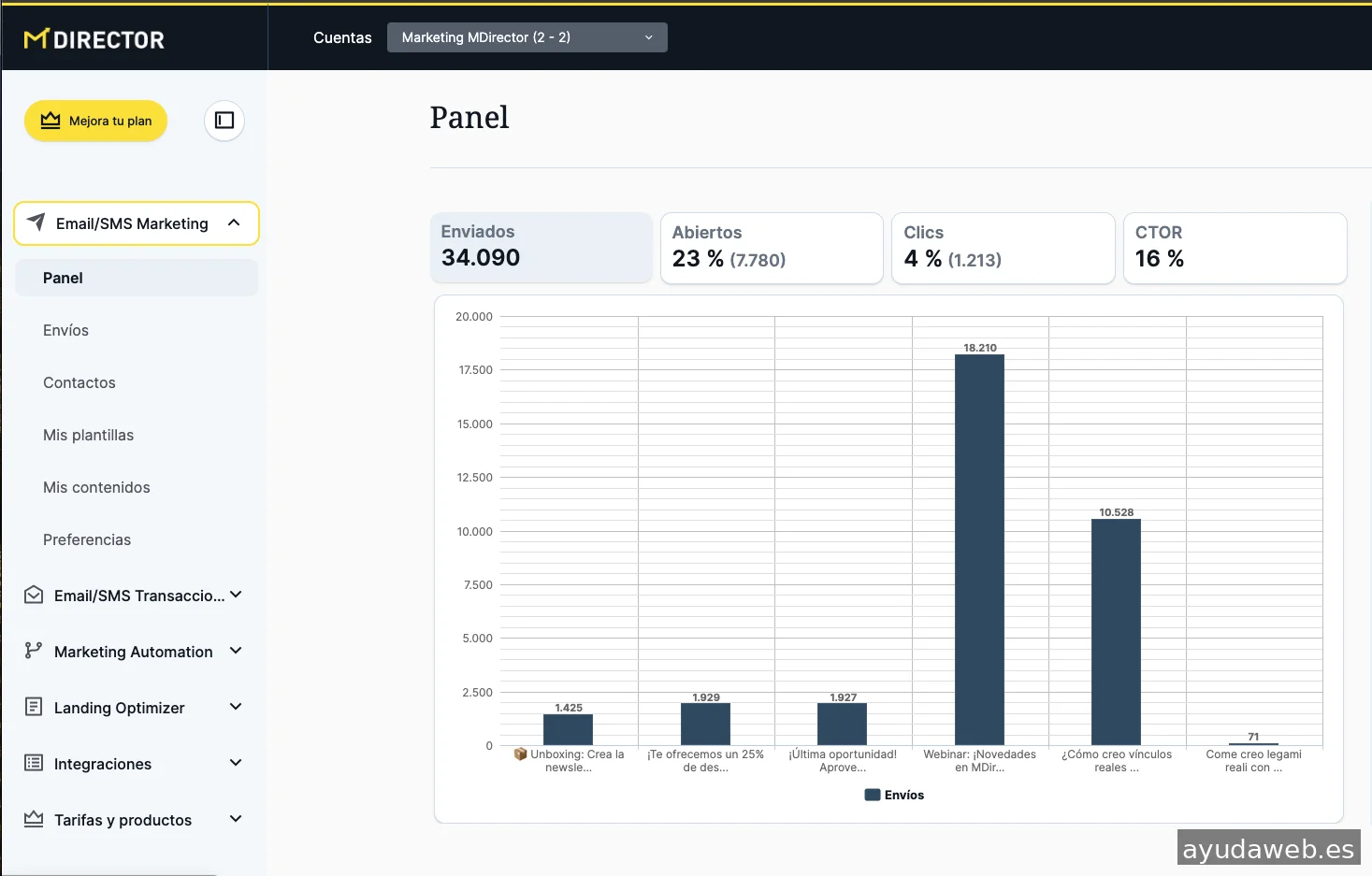Click the Integraciones list icon
The image size is (1372, 876).
point(34,763)
